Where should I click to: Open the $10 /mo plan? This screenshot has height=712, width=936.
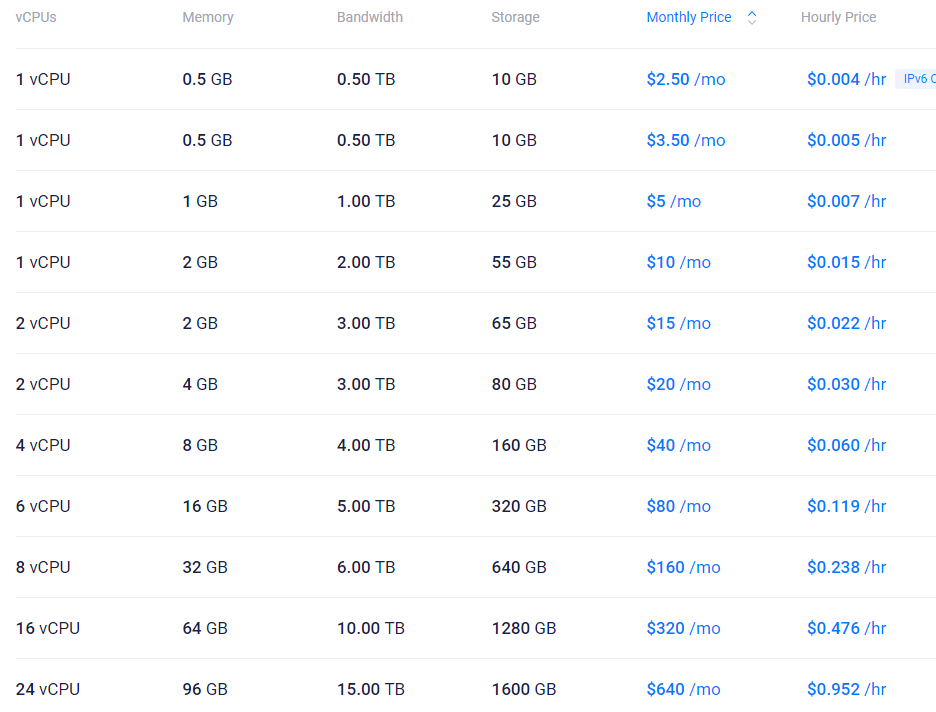click(x=678, y=262)
